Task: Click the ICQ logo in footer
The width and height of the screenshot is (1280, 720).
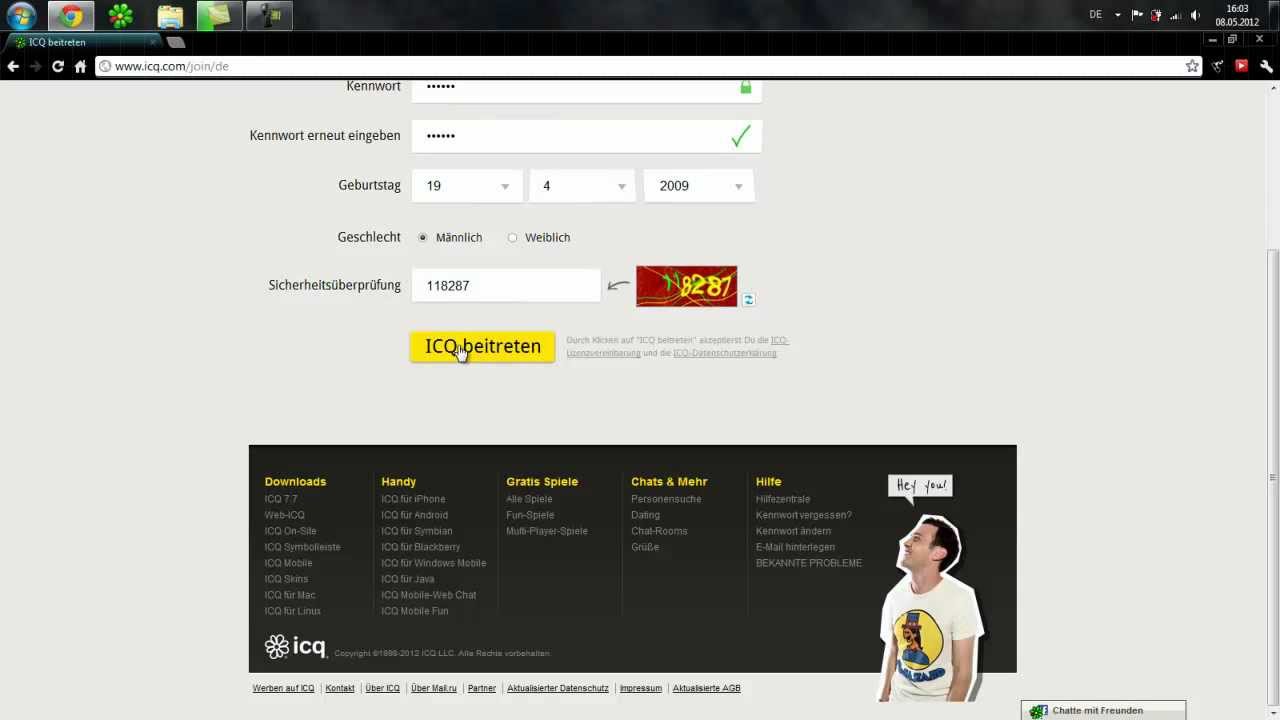Action: coord(295,647)
